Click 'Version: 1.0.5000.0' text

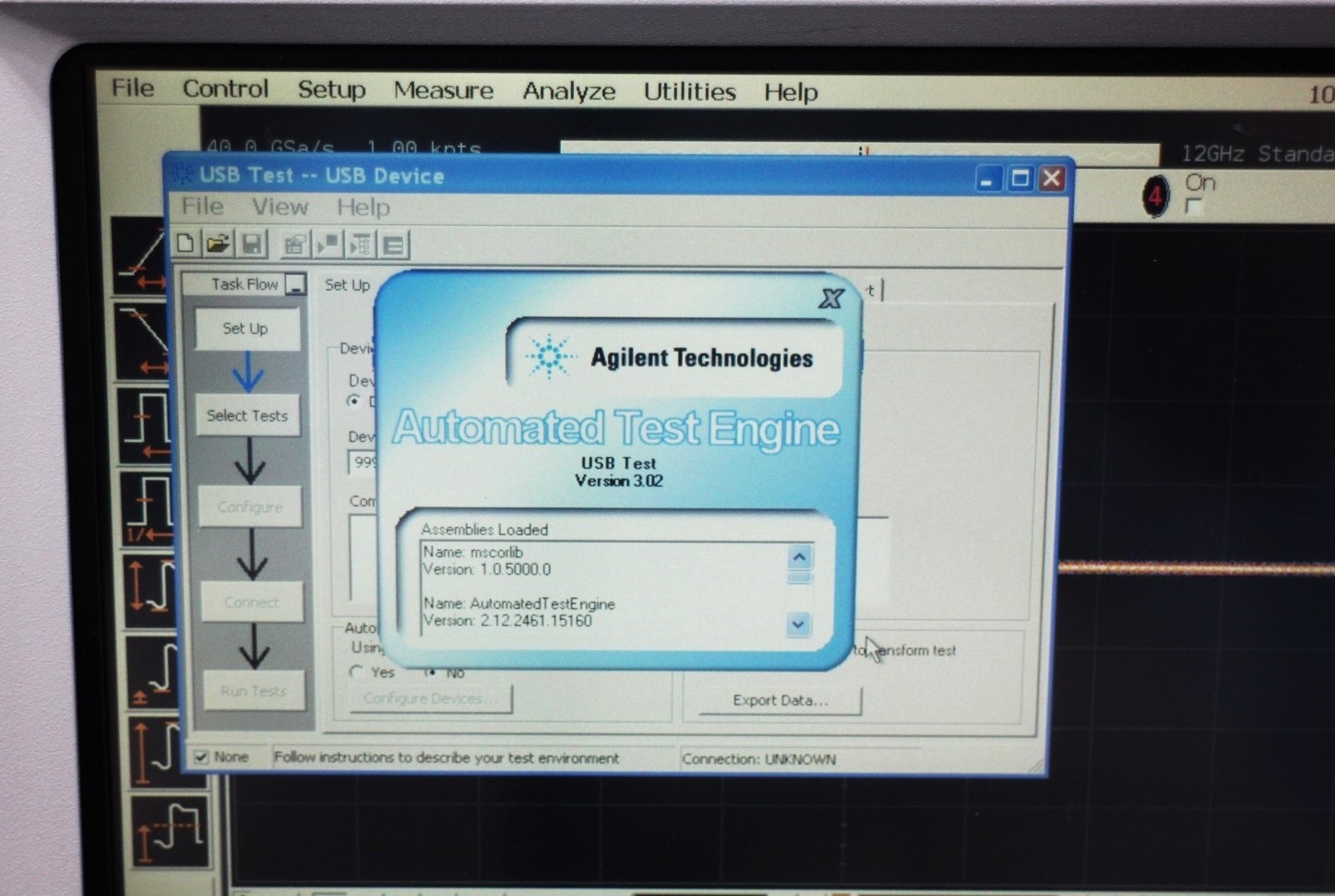pos(486,569)
